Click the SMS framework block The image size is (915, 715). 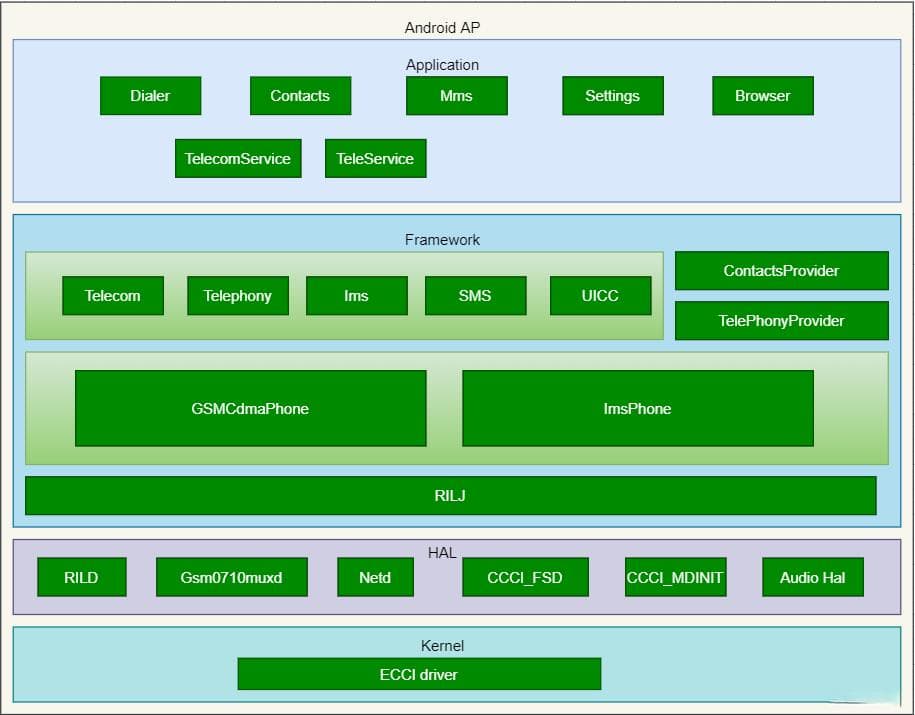coord(476,296)
